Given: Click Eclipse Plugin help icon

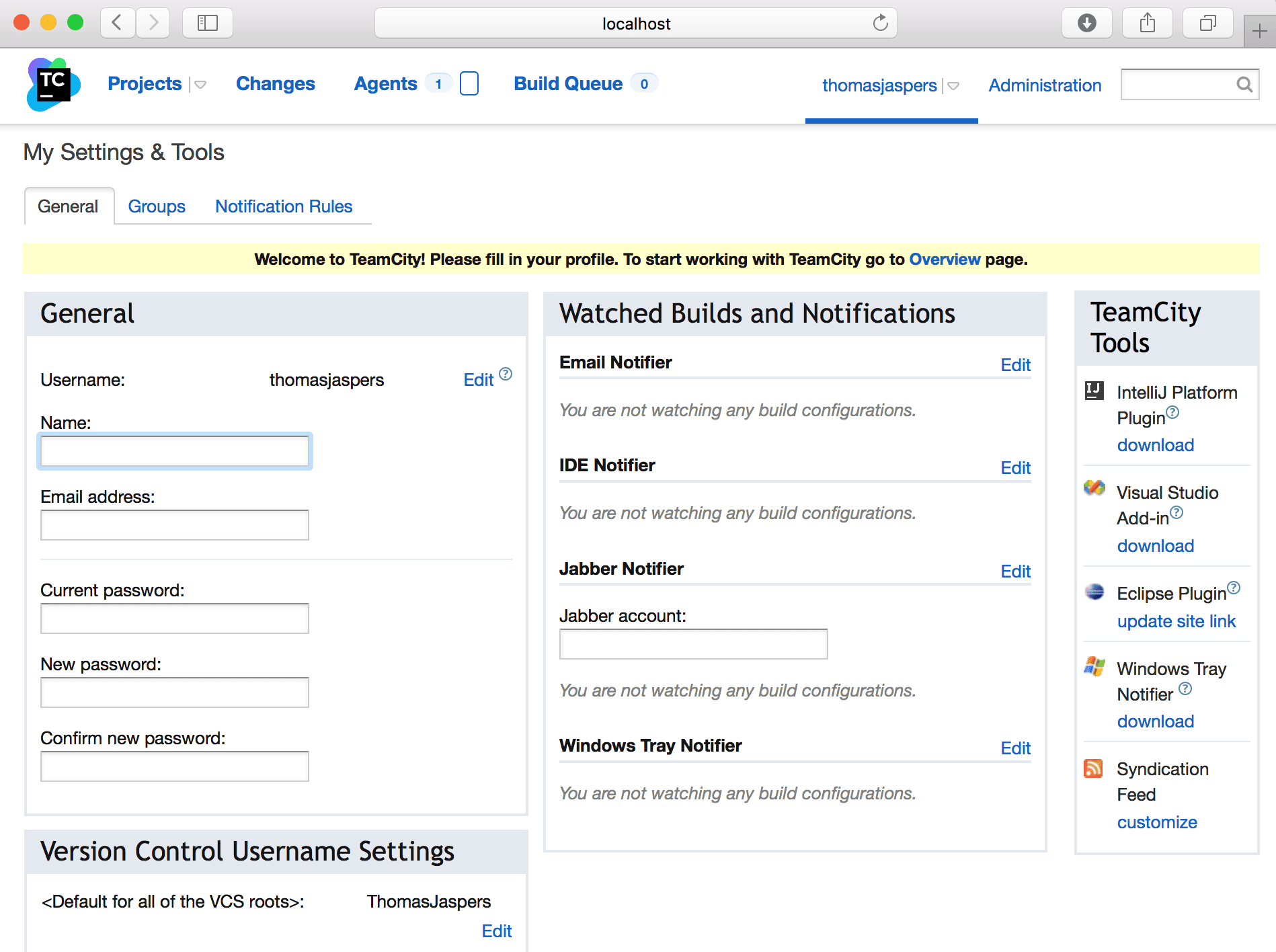Looking at the screenshot, I should click(1234, 588).
